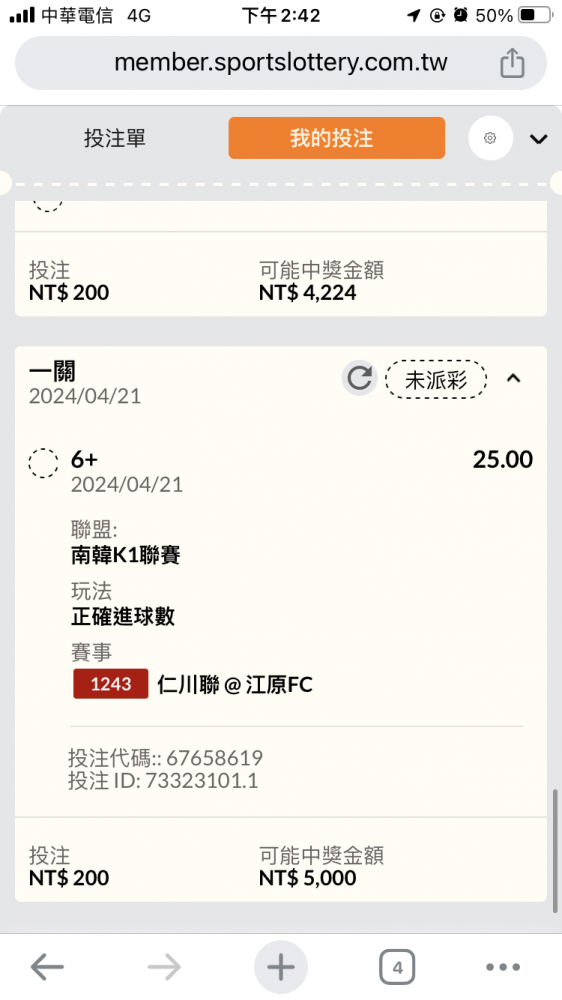Open the tab switcher showing 4
Viewport: 562px width, 1000px height.
click(397, 967)
